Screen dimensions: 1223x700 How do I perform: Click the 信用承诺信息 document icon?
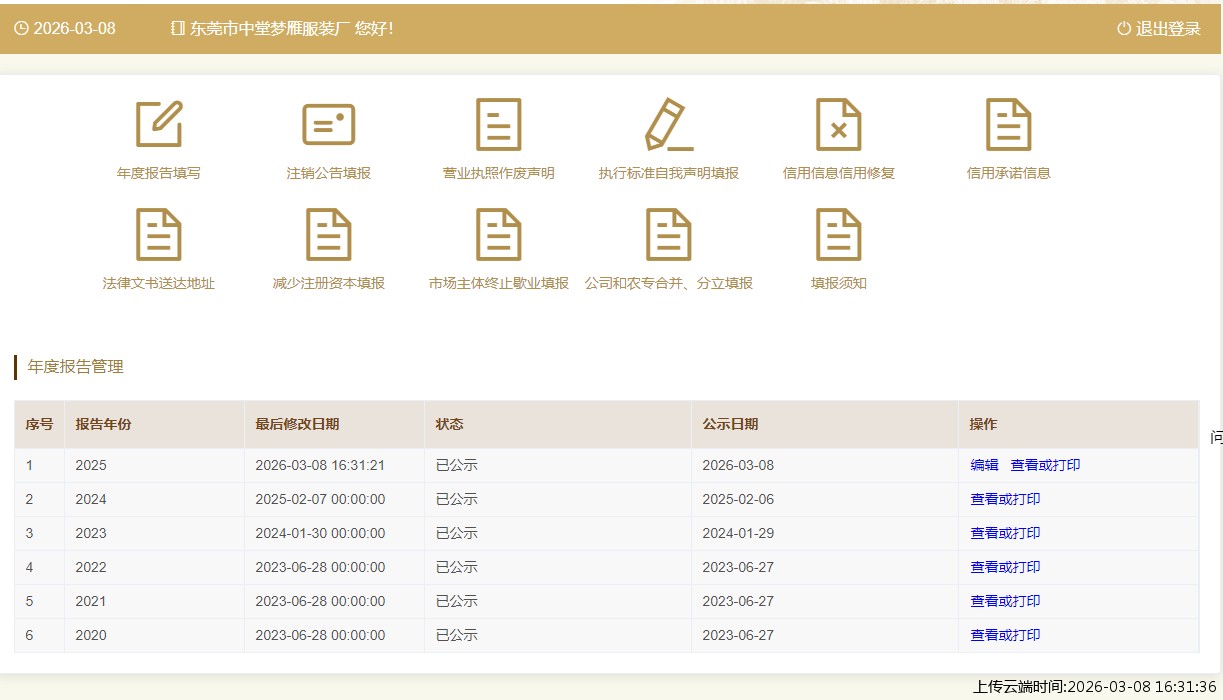point(1008,125)
